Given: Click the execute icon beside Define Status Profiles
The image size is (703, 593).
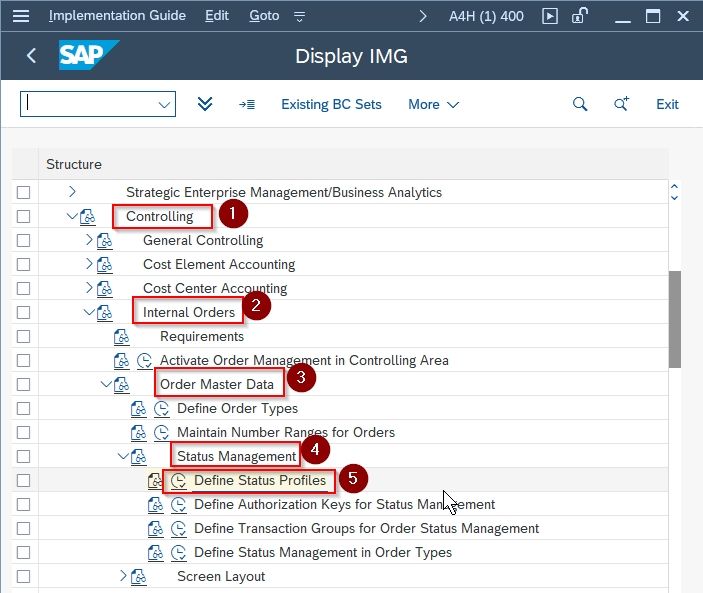Looking at the screenshot, I should (x=178, y=481).
